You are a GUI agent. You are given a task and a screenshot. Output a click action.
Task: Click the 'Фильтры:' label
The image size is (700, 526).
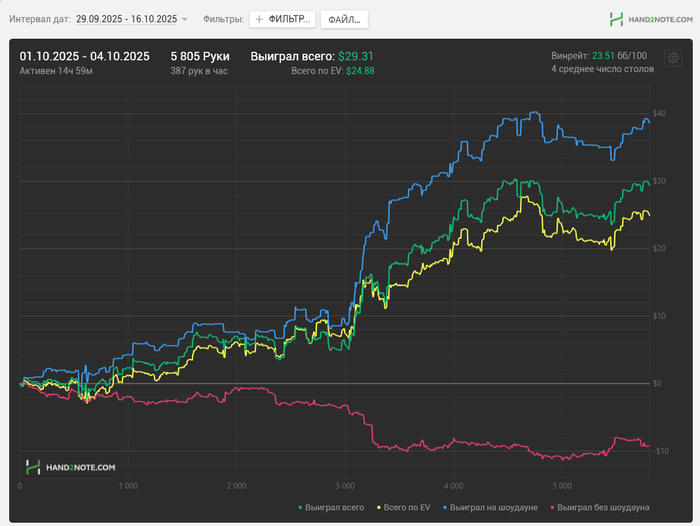click(x=223, y=19)
